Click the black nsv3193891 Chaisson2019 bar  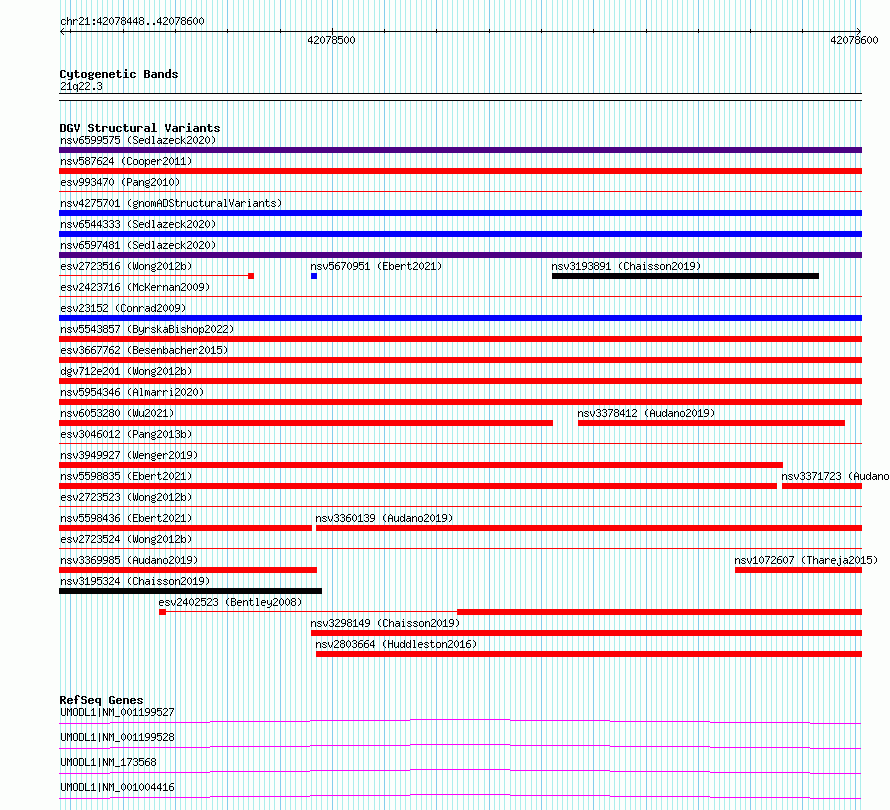click(x=685, y=276)
